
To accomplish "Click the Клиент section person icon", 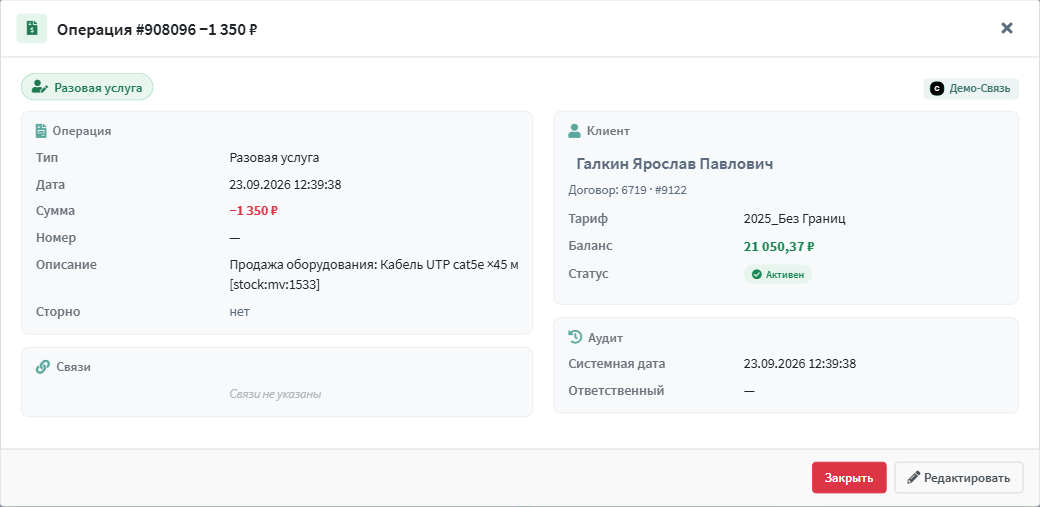I will 574,131.
